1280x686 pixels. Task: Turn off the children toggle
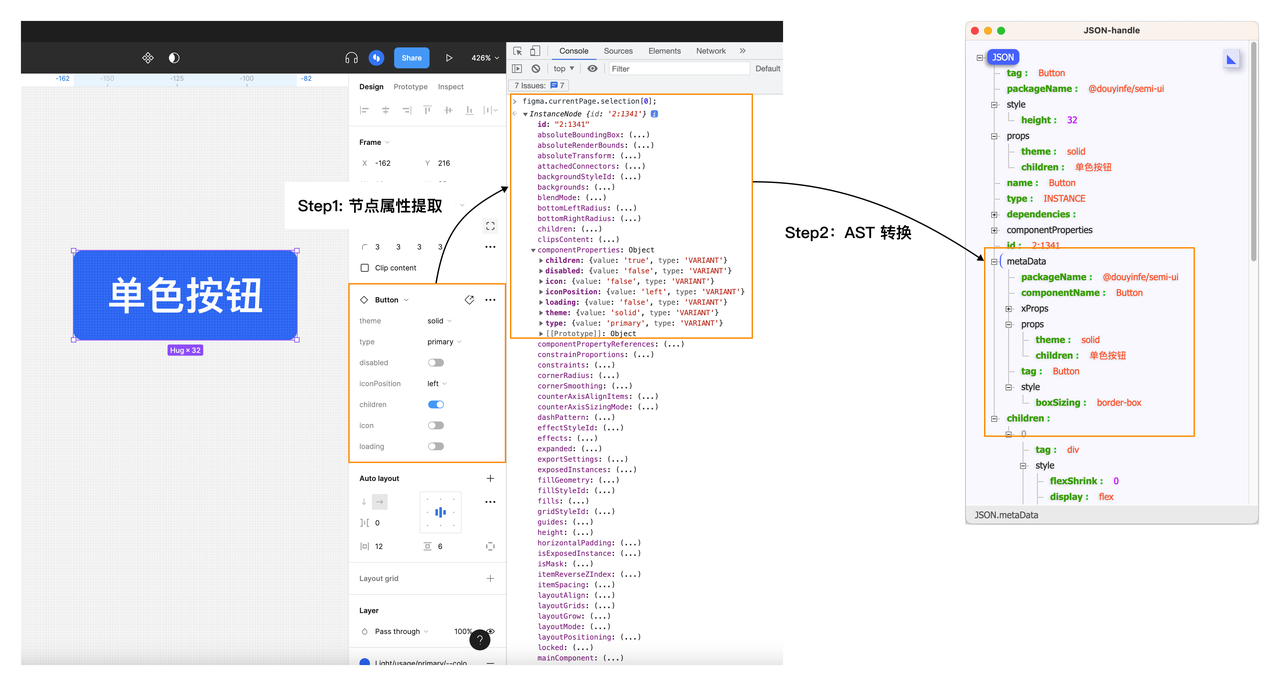pyautogui.click(x=436, y=405)
